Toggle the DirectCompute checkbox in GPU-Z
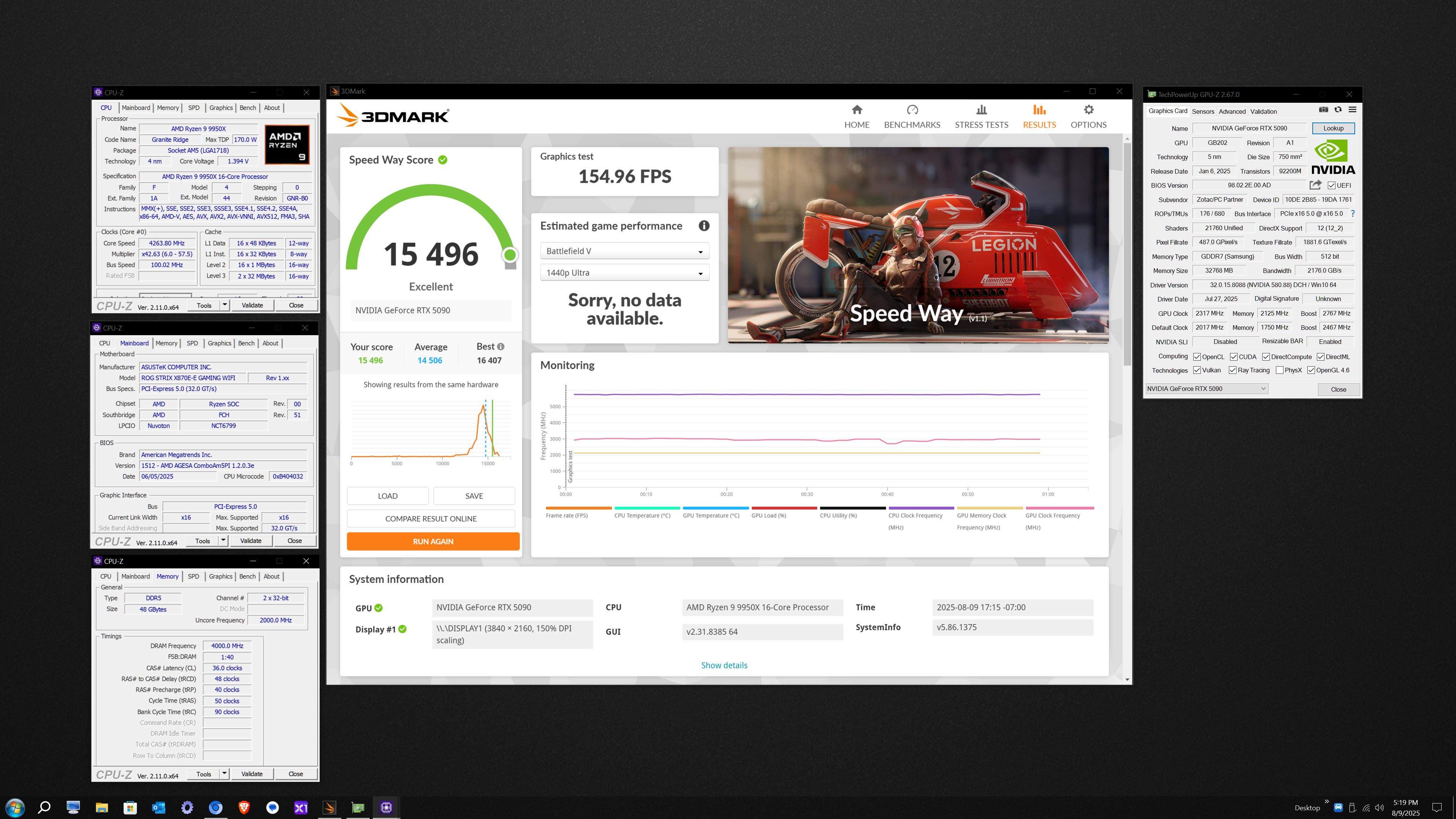This screenshot has height=819, width=1456. (1266, 357)
